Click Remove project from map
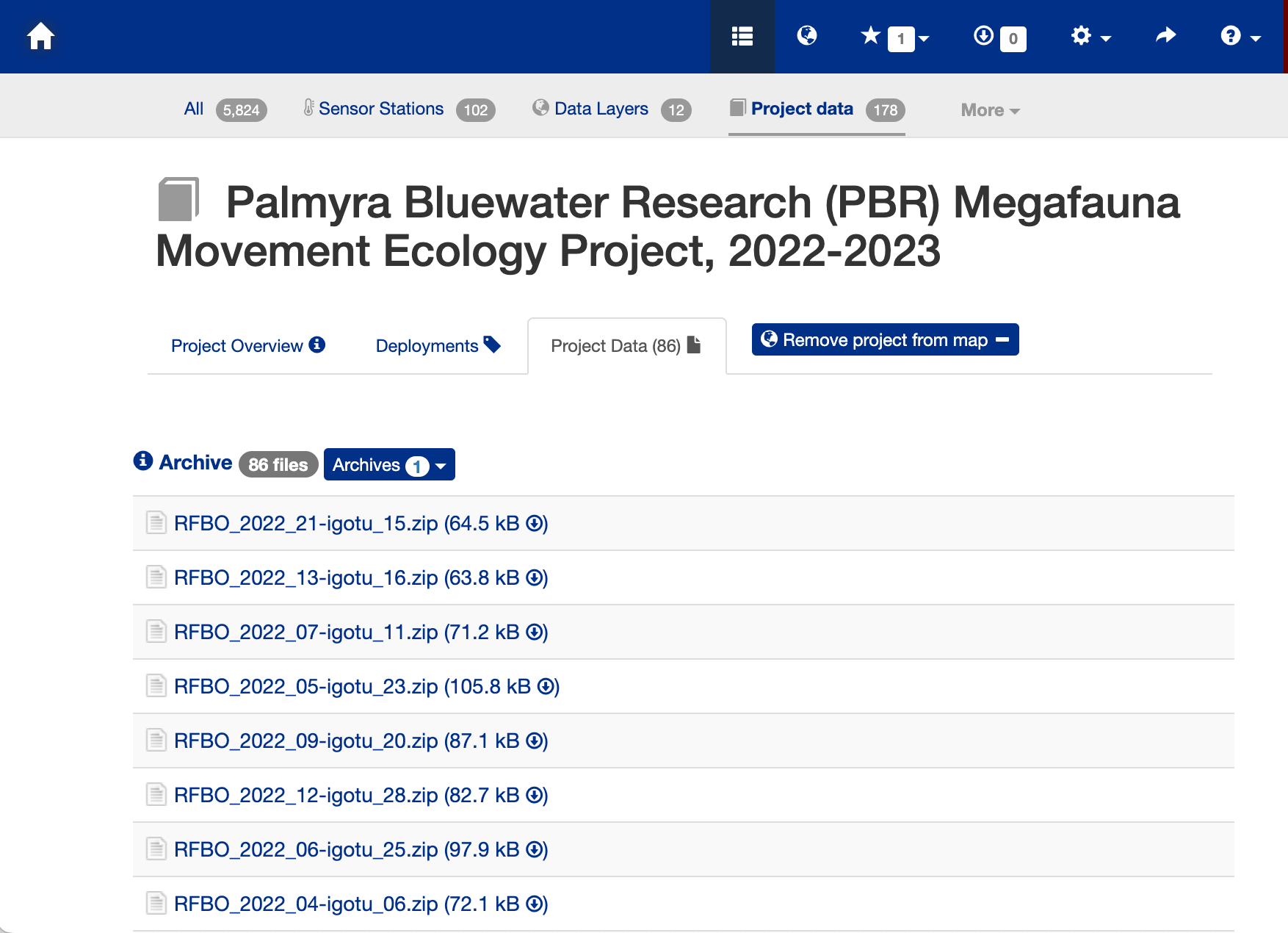The height and width of the screenshot is (933, 1288). click(x=884, y=339)
